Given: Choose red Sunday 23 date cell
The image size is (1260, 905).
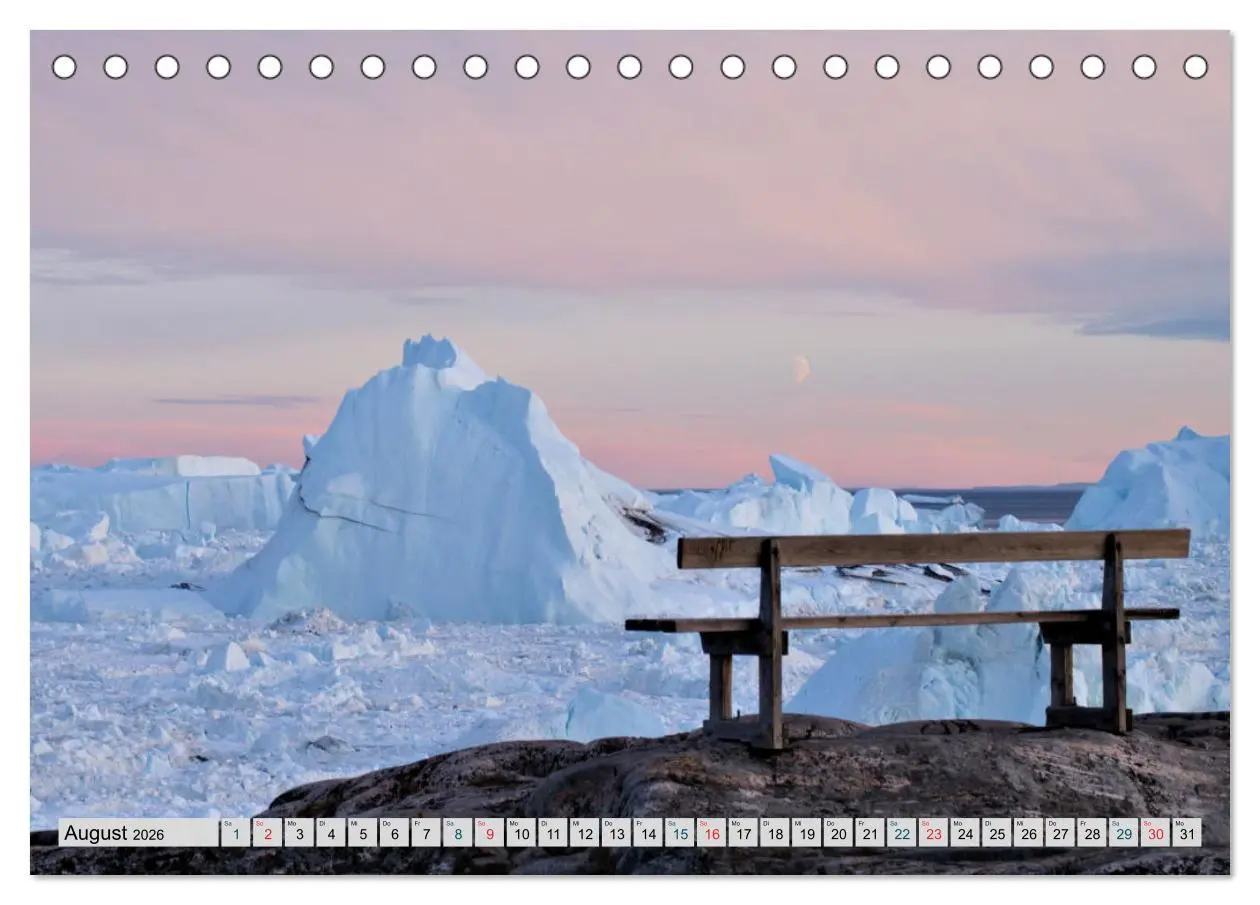Looking at the screenshot, I should [x=933, y=833].
